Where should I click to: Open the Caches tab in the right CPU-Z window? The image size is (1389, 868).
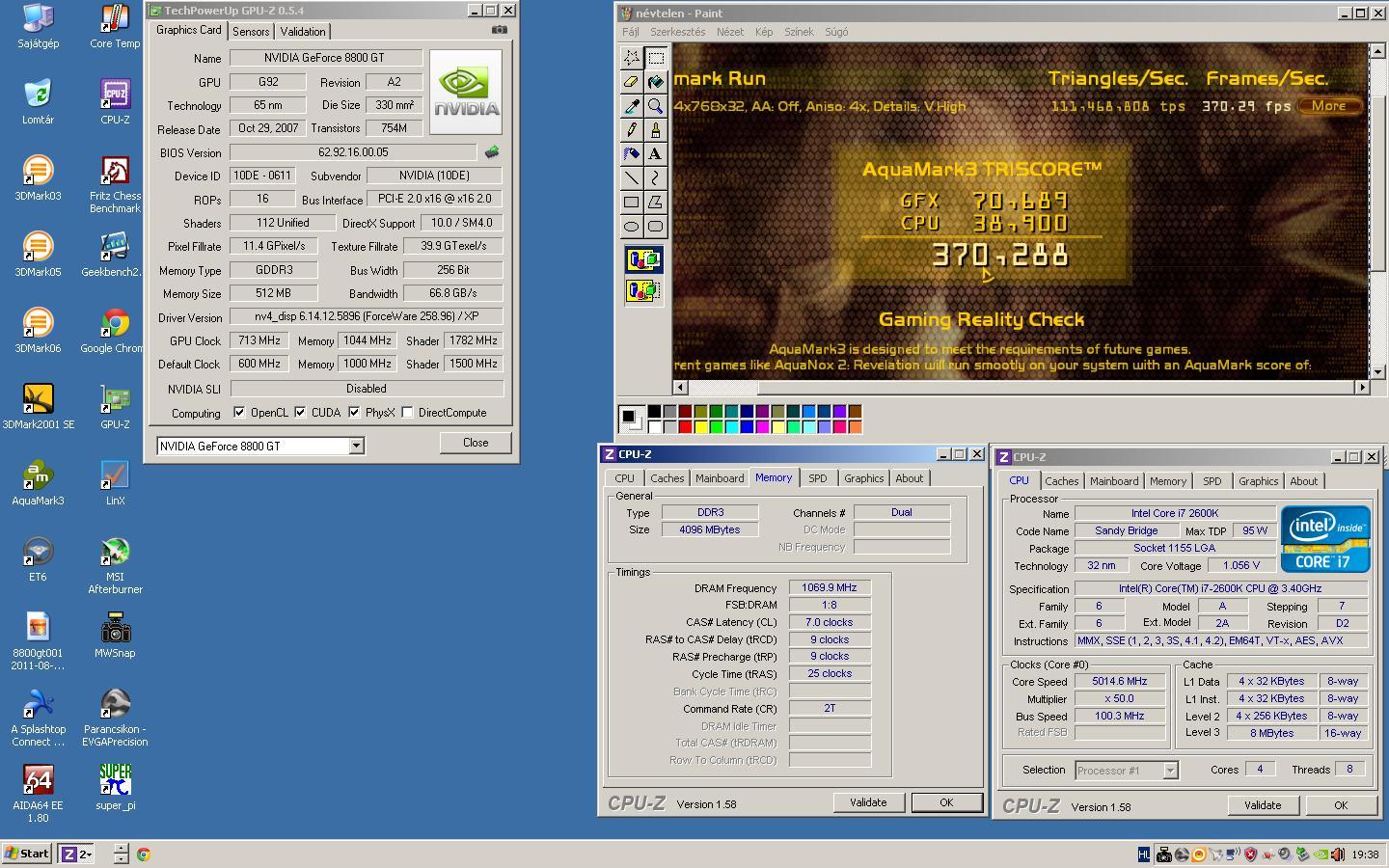click(1061, 481)
